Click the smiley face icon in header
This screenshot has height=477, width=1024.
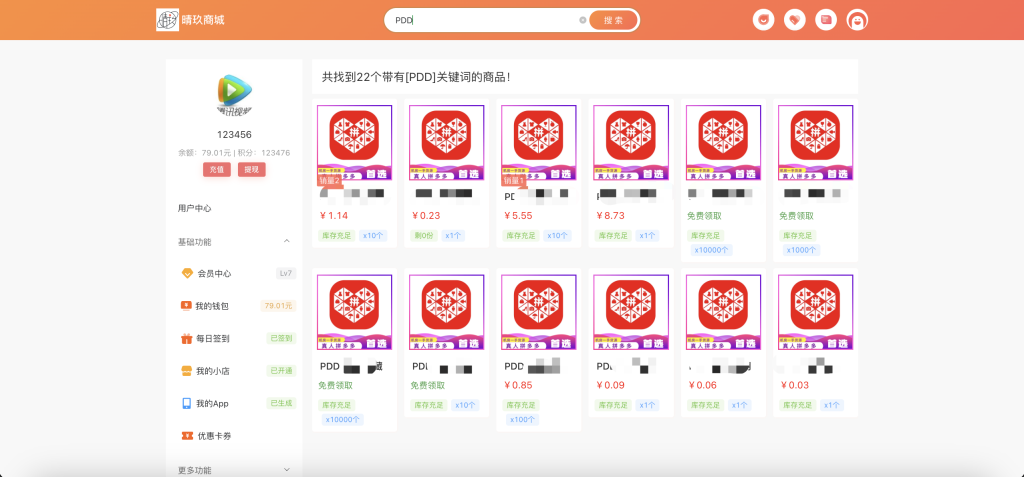764,20
